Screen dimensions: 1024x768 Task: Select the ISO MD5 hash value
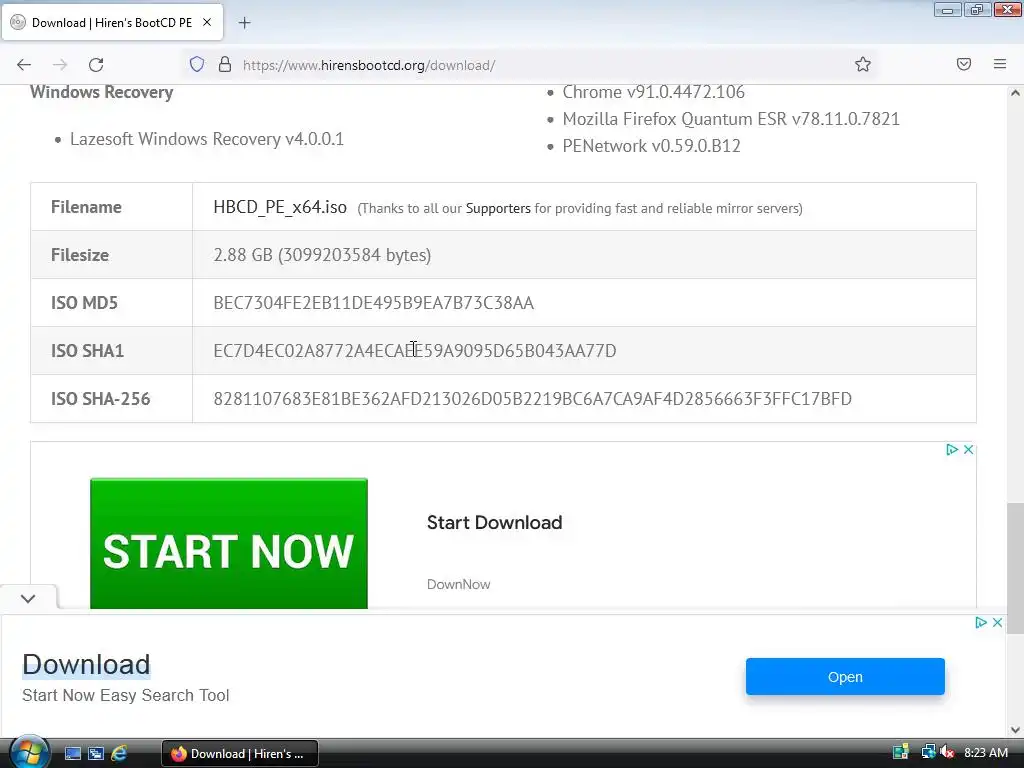(x=374, y=303)
